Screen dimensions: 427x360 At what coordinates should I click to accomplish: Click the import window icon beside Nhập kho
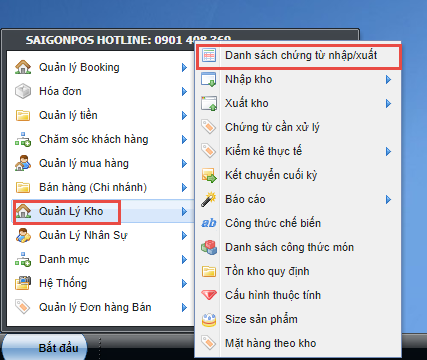pos(209,79)
